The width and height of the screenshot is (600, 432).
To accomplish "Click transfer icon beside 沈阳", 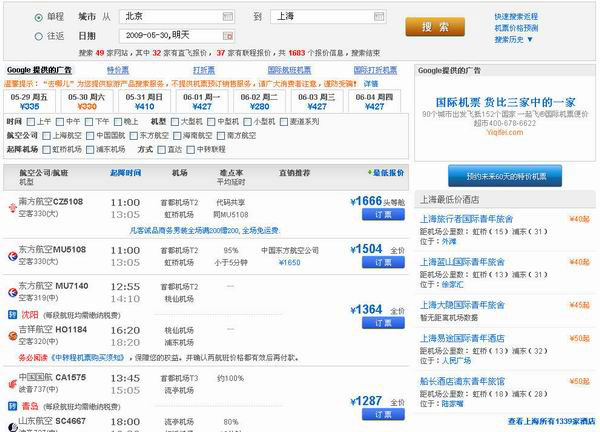I will (x=12, y=315).
